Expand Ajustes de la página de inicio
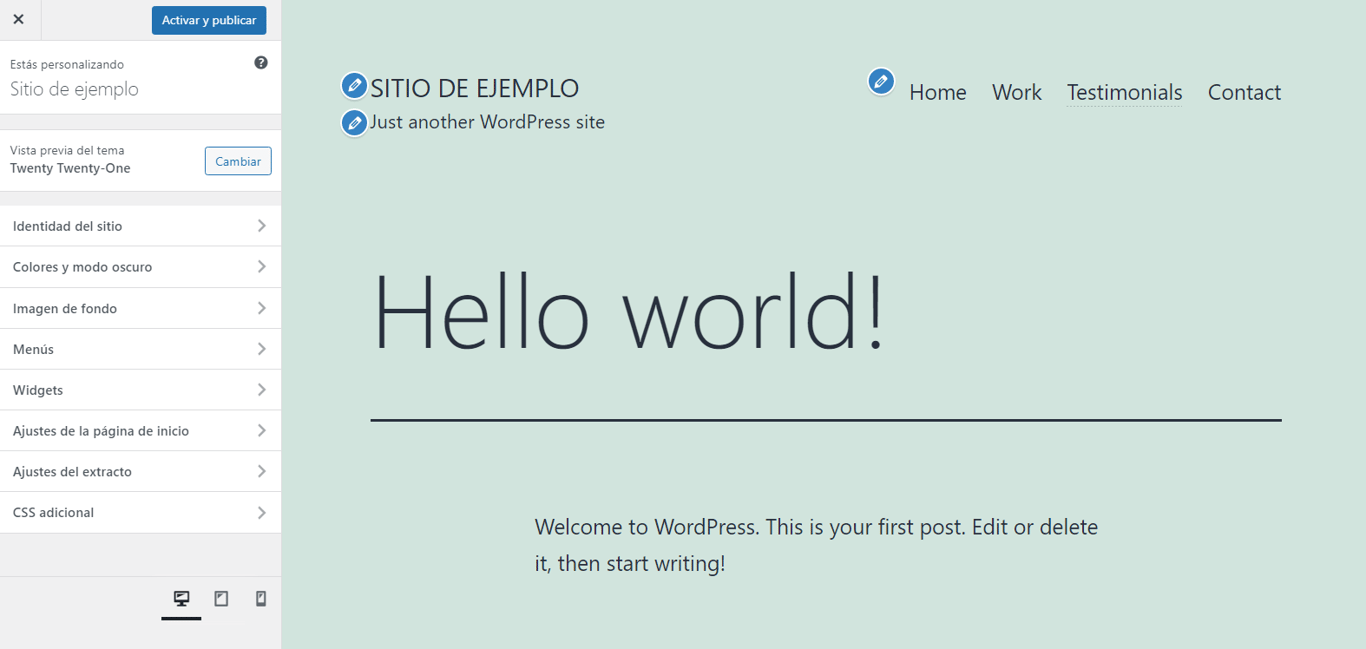 pyautogui.click(x=140, y=430)
